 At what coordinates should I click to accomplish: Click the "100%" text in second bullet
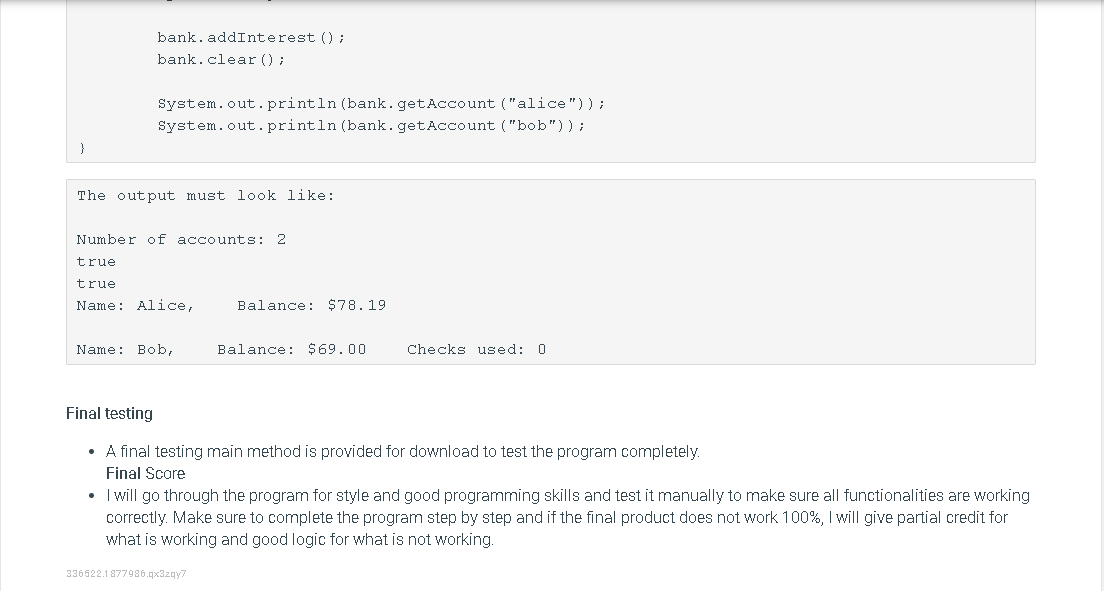click(x=801, y=518)
